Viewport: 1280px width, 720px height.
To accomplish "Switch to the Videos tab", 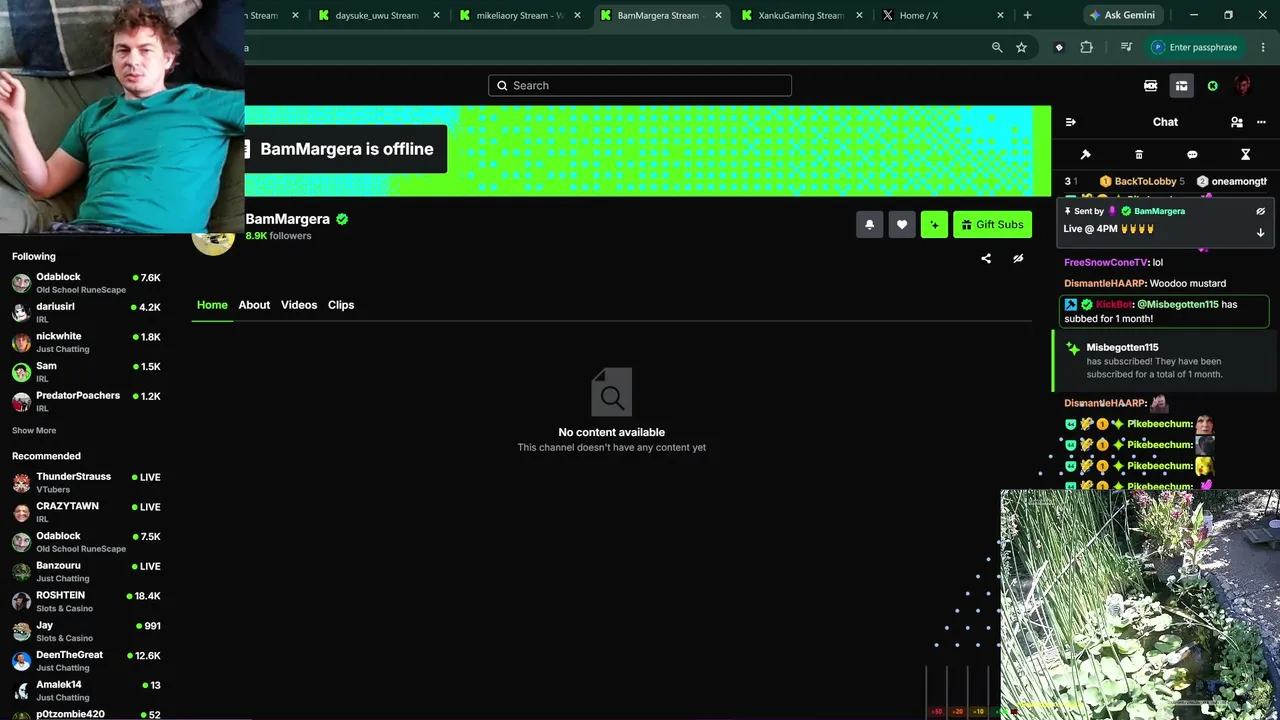I will click(299, 305).
